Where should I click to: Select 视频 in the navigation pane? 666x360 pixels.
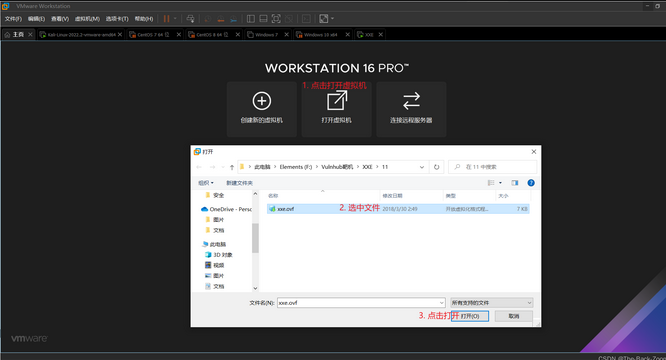pyautogui.click(x=214, y=265)
